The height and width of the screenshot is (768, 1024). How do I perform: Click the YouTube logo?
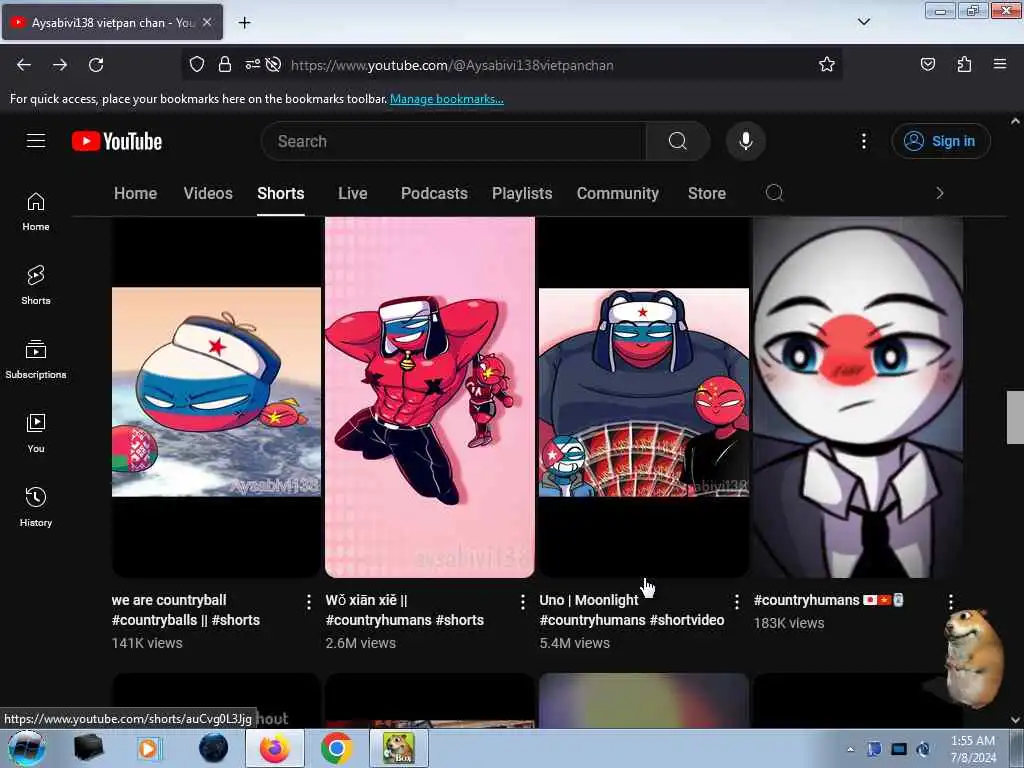(x=117, y=141)
